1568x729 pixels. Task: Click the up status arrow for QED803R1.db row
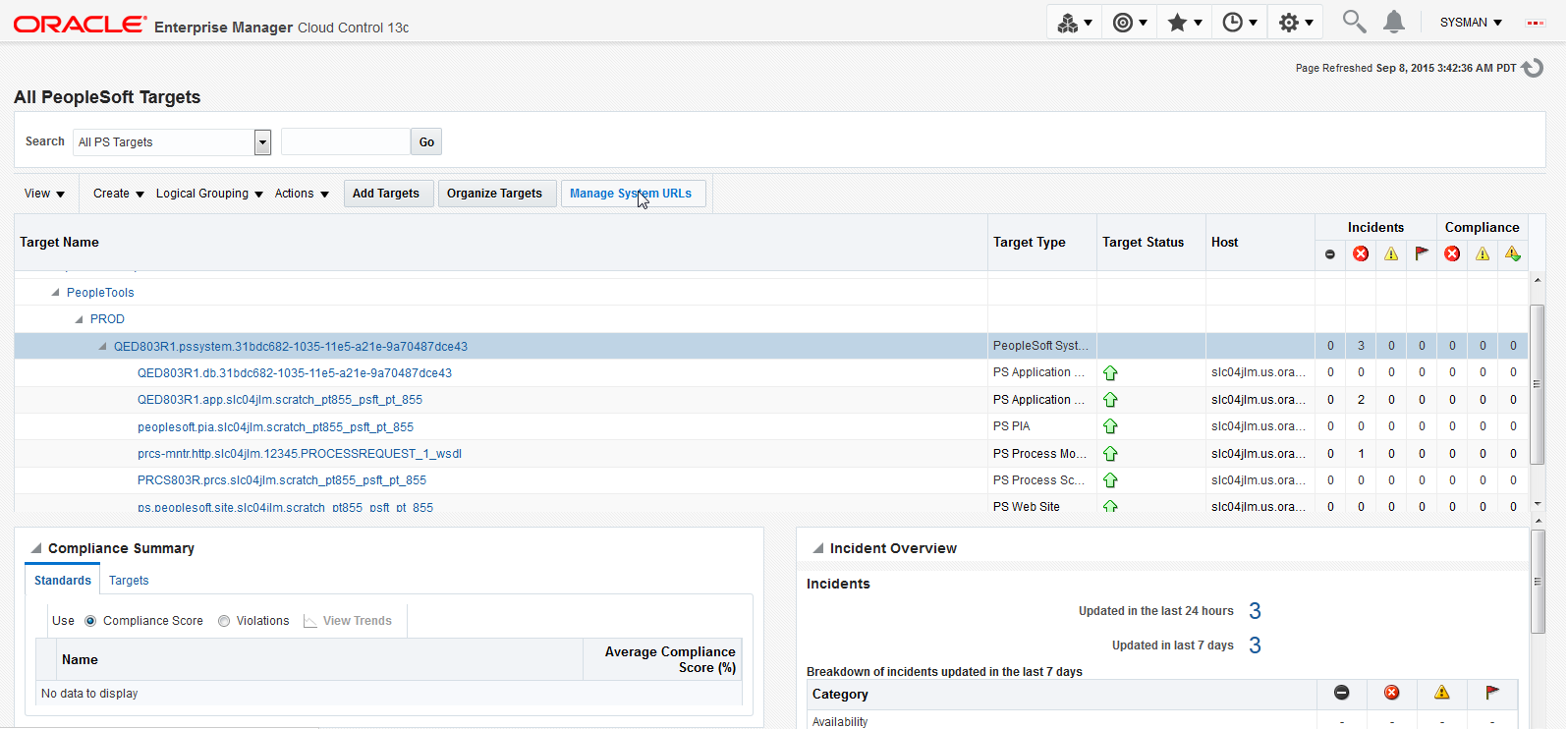1110,373
